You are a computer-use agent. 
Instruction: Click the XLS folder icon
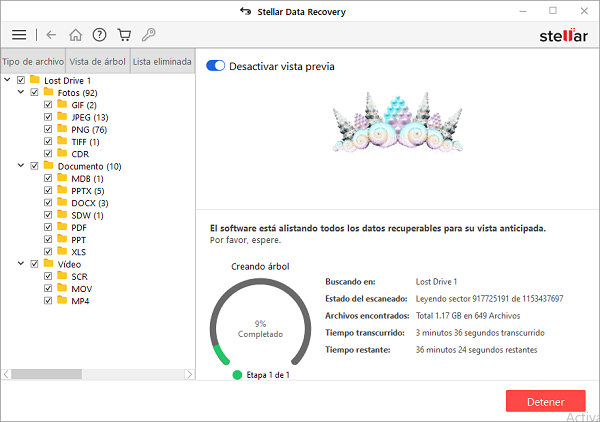tap(62, 251)
